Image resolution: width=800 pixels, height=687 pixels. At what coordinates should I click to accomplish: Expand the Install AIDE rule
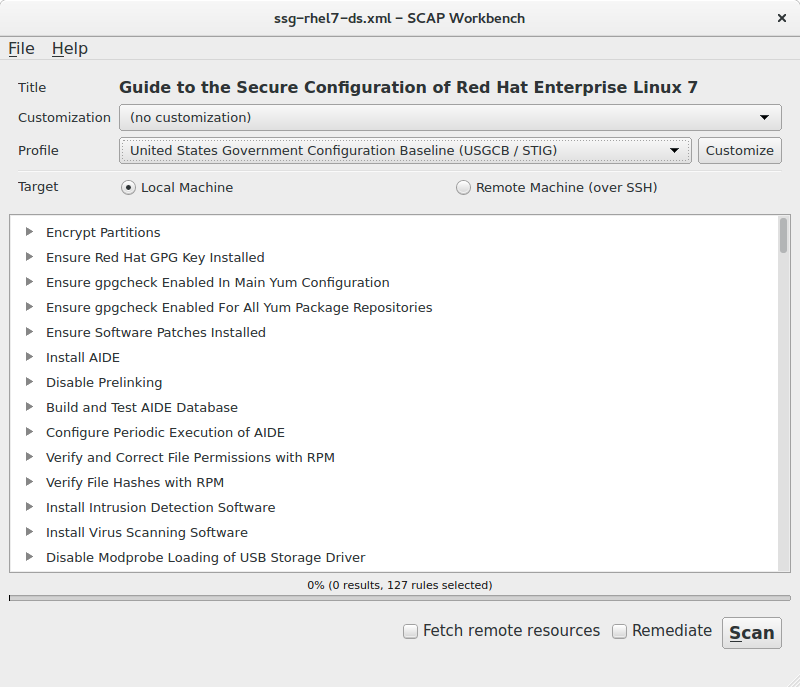coord(29,357)
